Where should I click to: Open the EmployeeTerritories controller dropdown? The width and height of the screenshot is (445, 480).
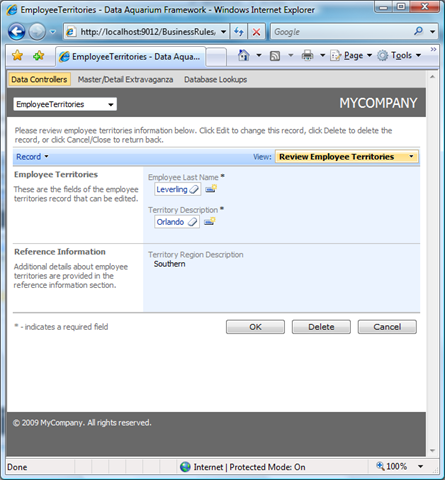click(x=65, y=104)
